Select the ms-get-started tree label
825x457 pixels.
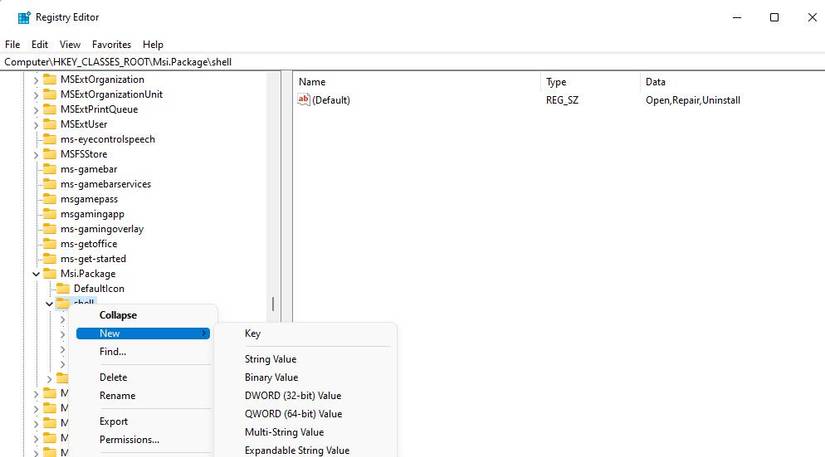pos(93,259)
